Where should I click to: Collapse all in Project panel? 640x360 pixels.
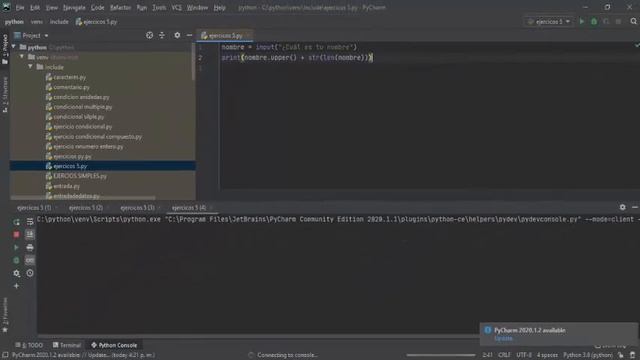(162, 36)
